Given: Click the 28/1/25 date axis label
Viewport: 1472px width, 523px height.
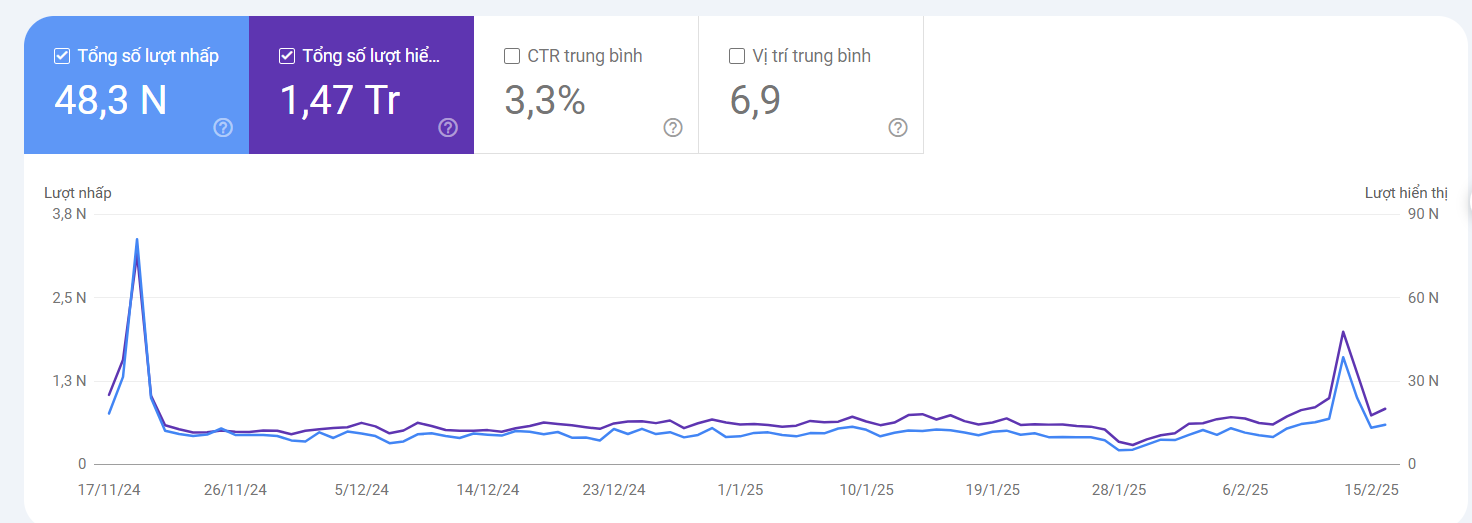Looking at the screenshot, I should [1119, 490].
